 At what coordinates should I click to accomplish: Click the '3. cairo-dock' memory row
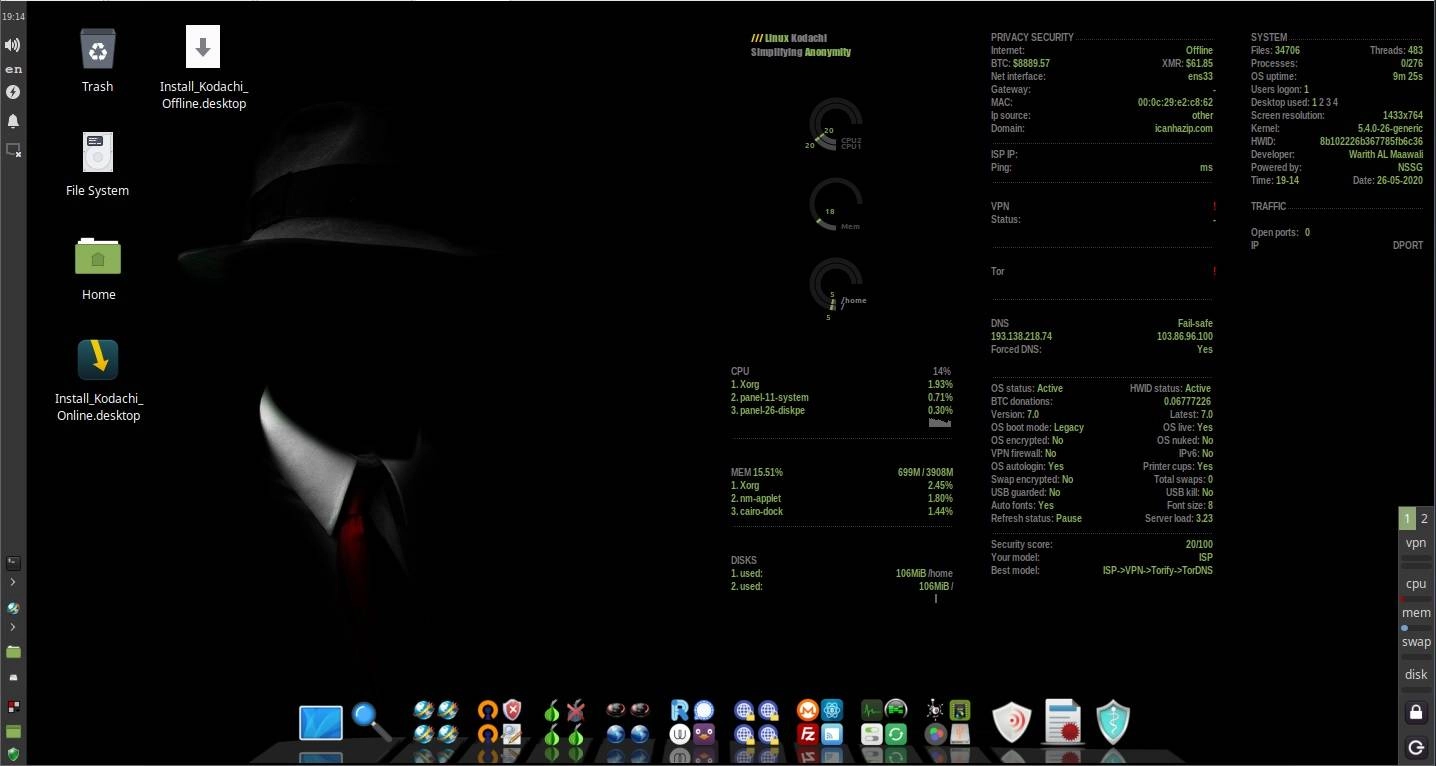[842, 511]
